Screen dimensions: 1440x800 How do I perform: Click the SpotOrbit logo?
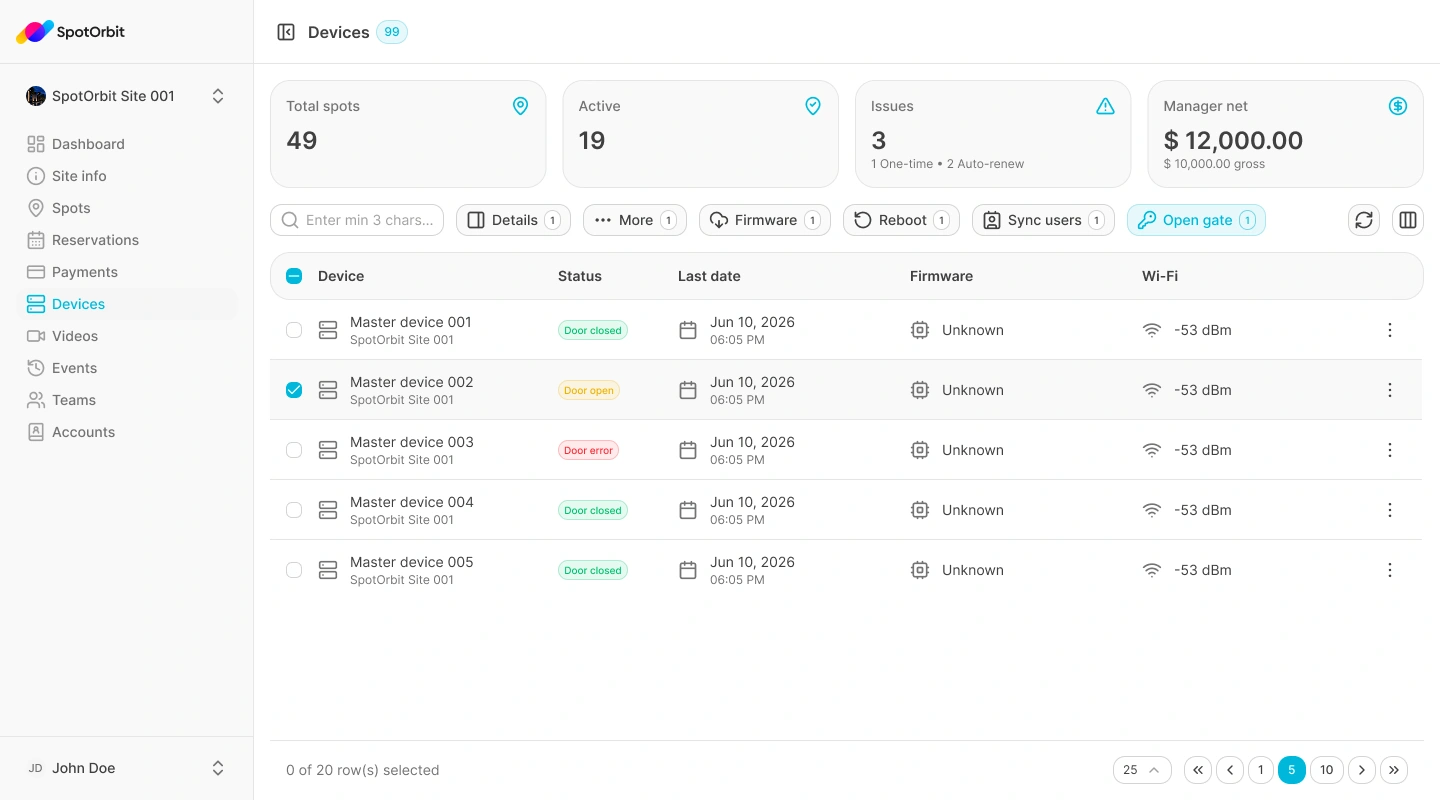click(71, 32)
